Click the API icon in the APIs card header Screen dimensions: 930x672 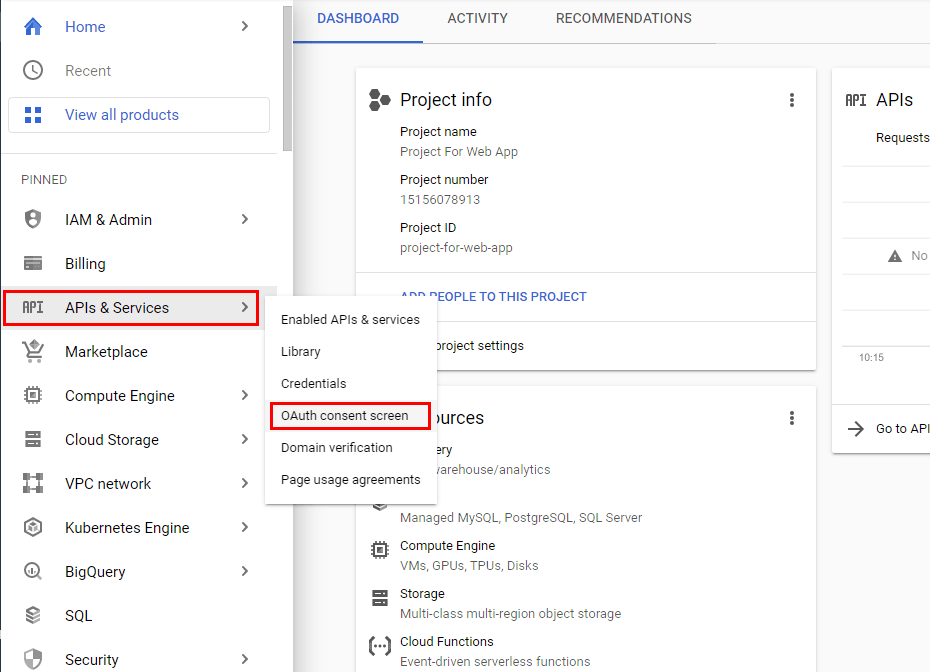[x=856, y=100]
